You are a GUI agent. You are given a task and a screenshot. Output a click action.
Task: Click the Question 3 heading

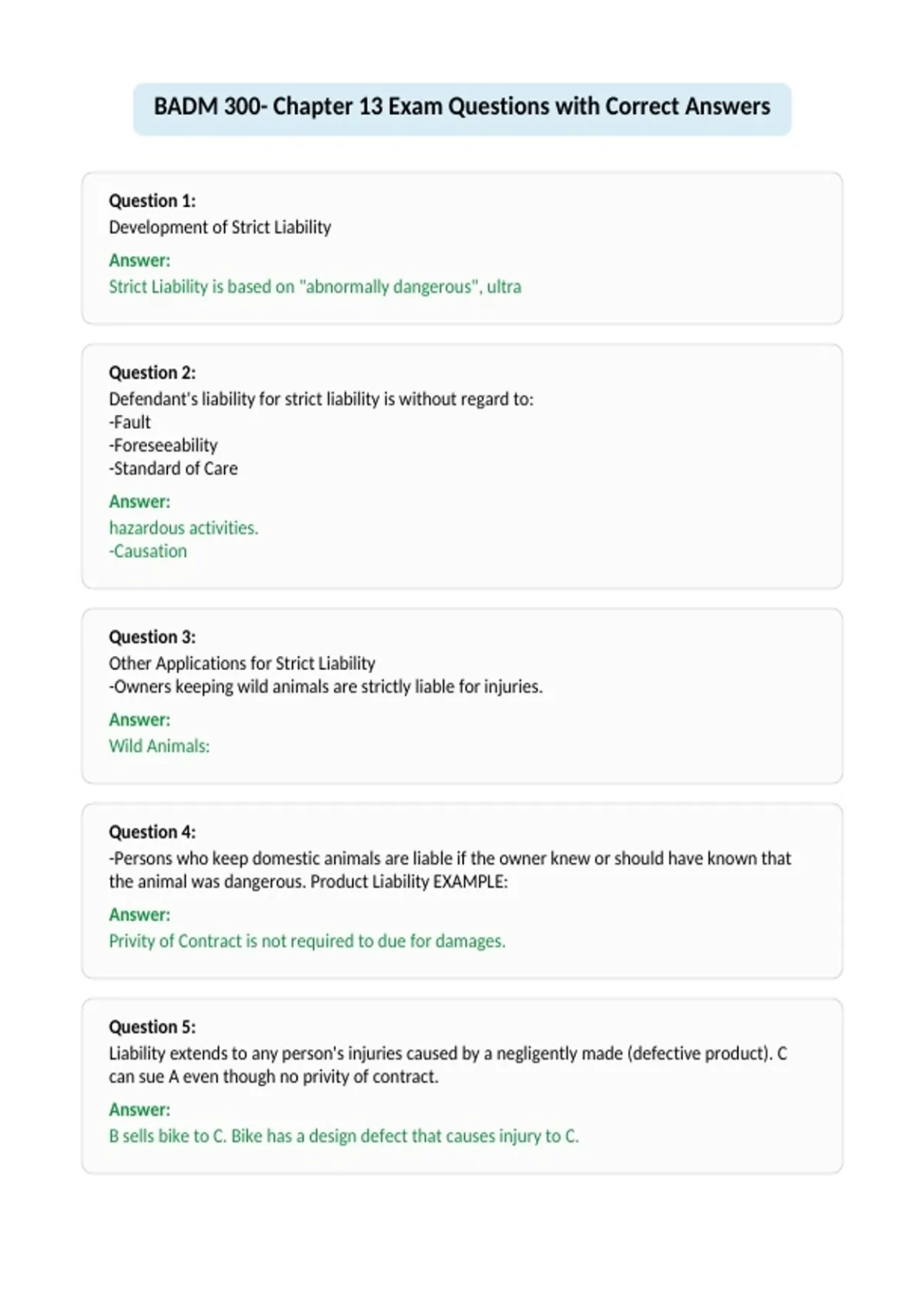(152, 637)
